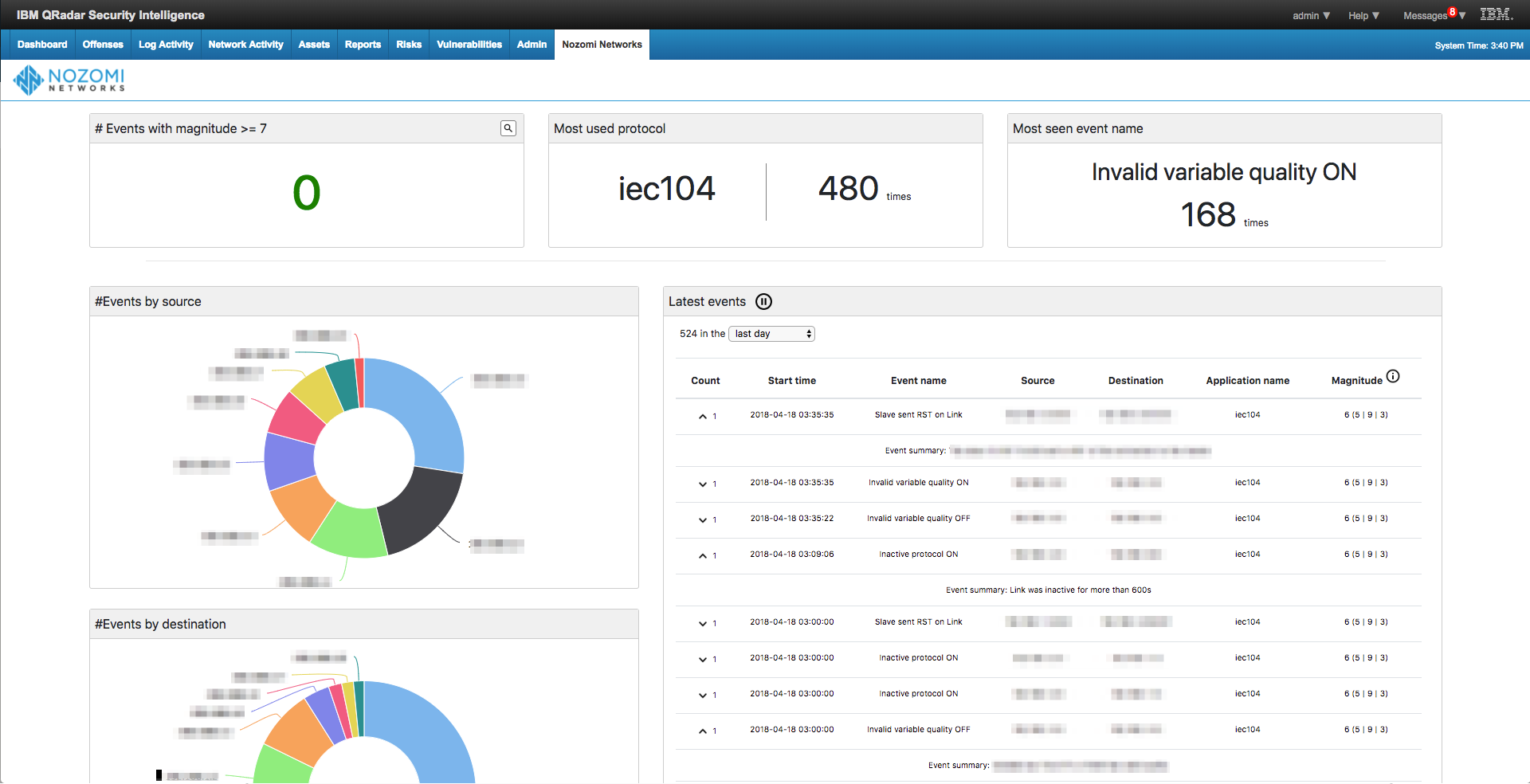The height and width of the screenshot is (784, 1530).
Task: Open the Offenses tab
Action: [x=101, y=44]
